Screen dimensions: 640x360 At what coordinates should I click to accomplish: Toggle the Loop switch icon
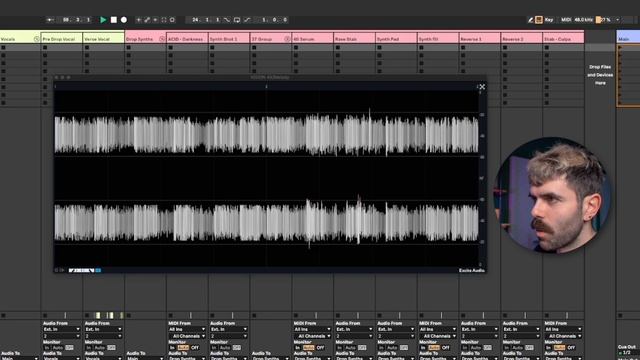[x=237, y=20]
